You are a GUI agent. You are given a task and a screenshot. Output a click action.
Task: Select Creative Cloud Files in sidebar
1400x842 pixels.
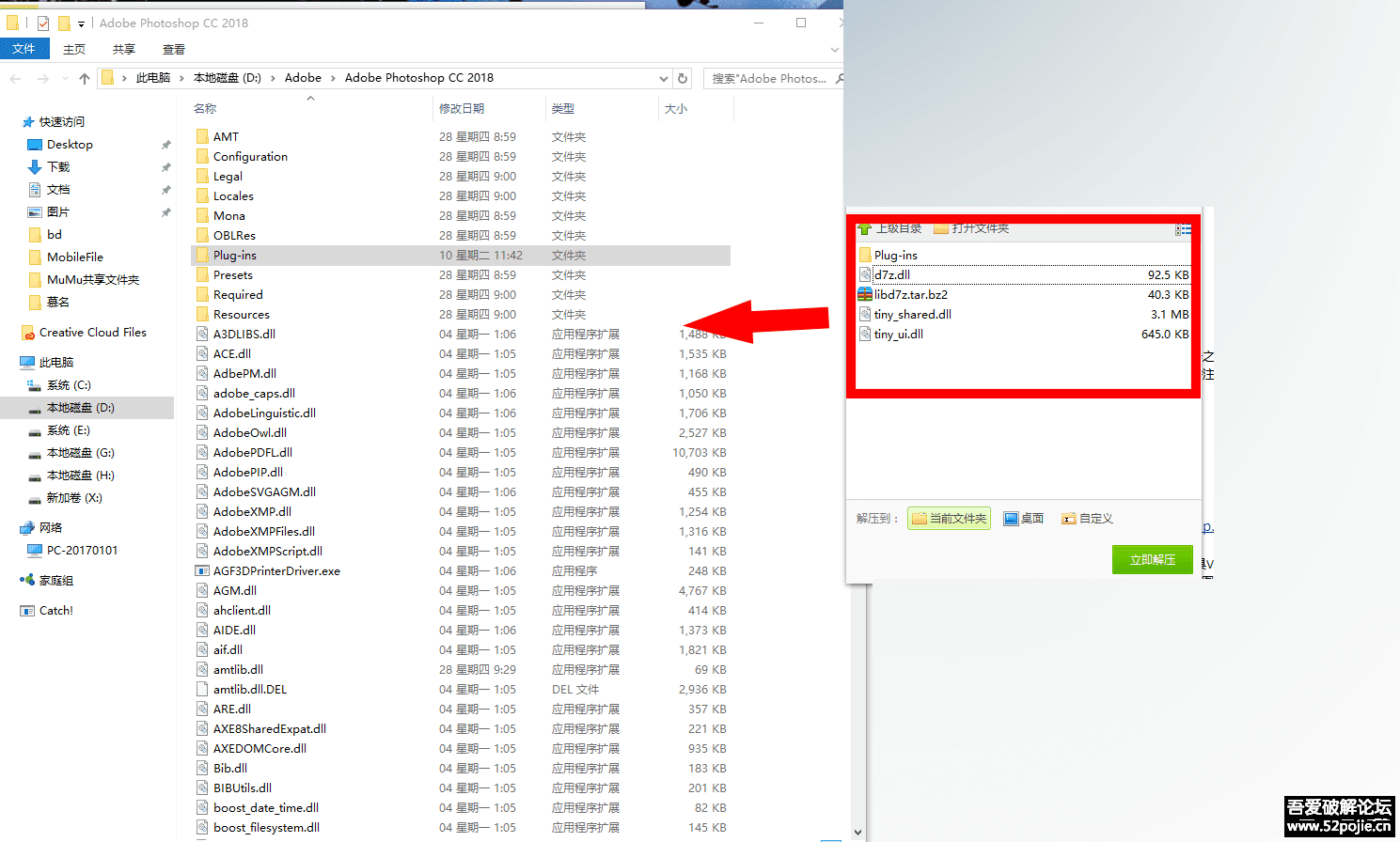[92, 333]
